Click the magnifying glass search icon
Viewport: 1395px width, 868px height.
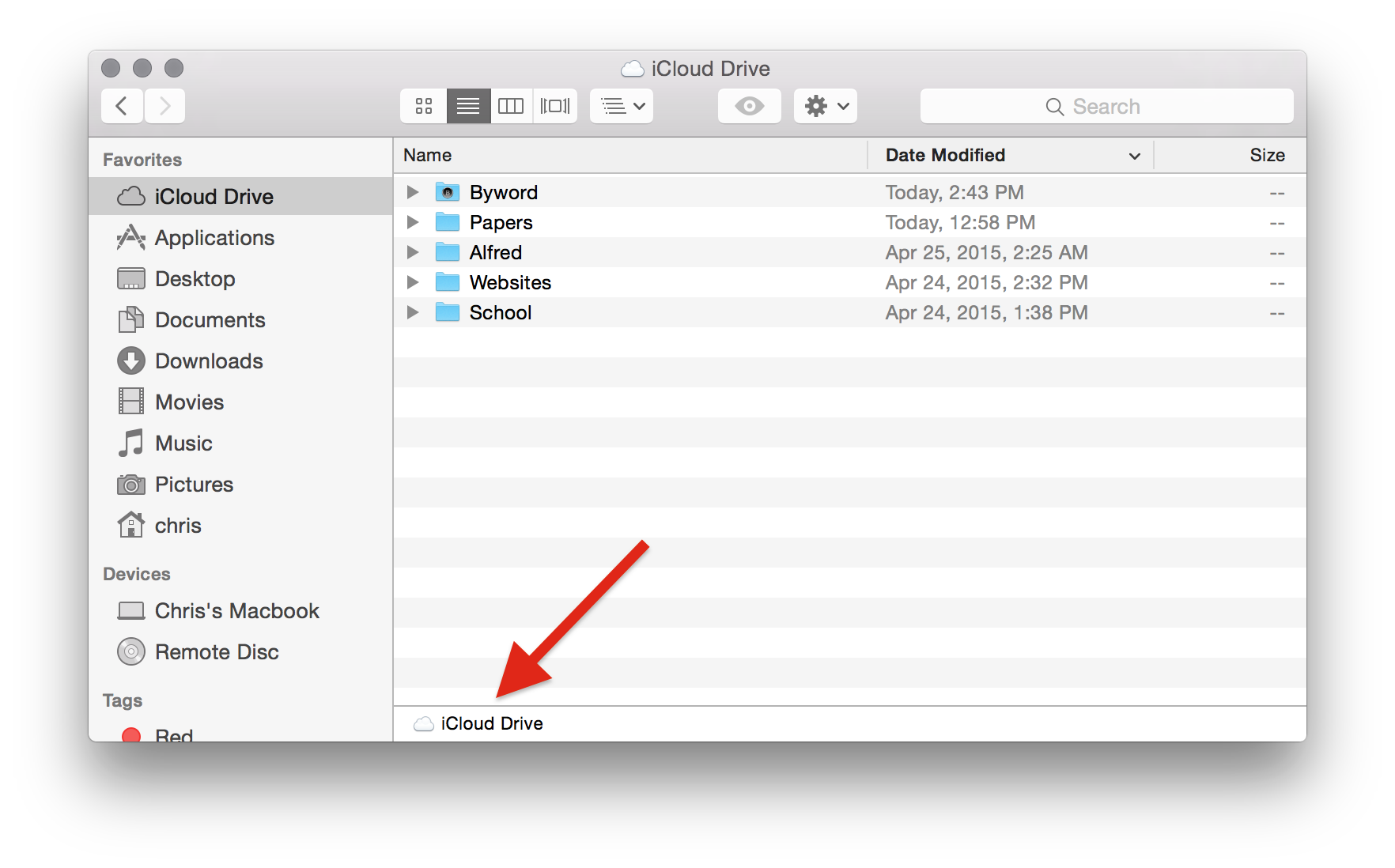[x=1054, y=107]
